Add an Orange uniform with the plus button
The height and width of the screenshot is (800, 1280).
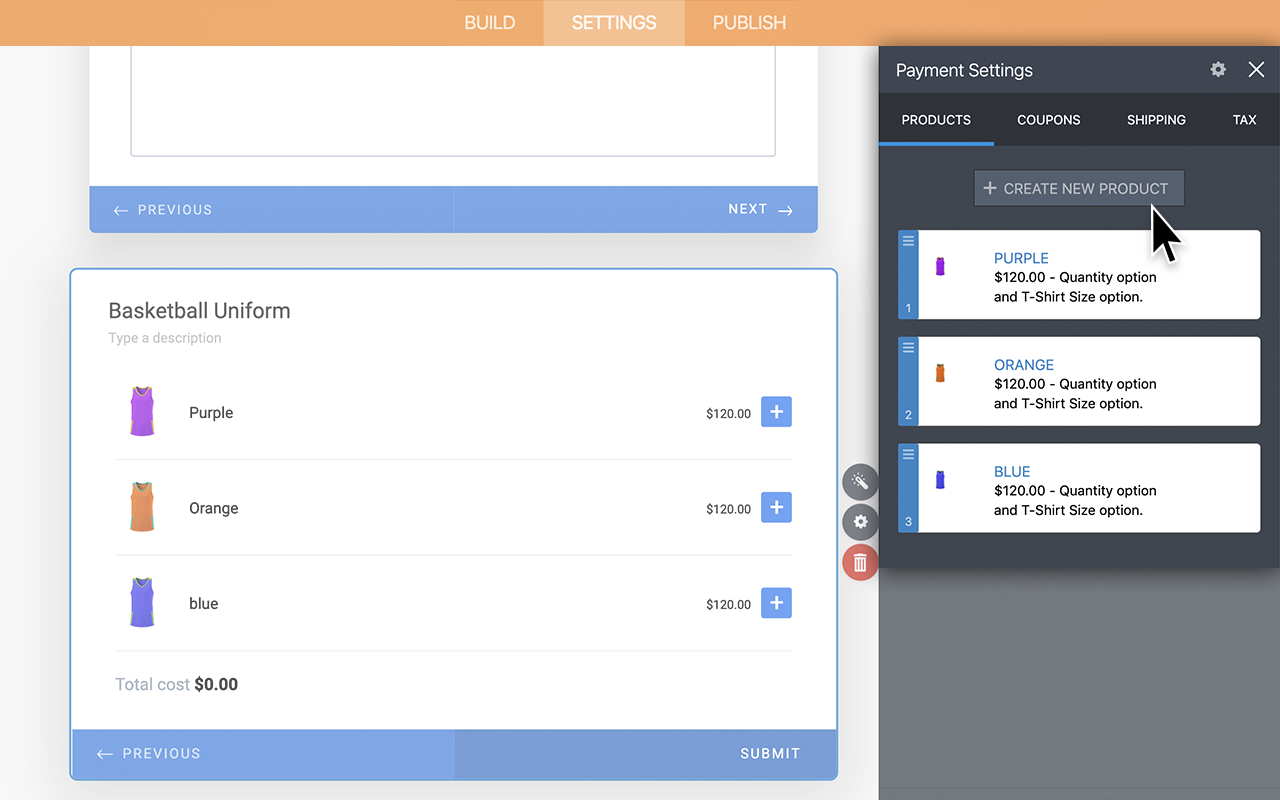(776, 507)
